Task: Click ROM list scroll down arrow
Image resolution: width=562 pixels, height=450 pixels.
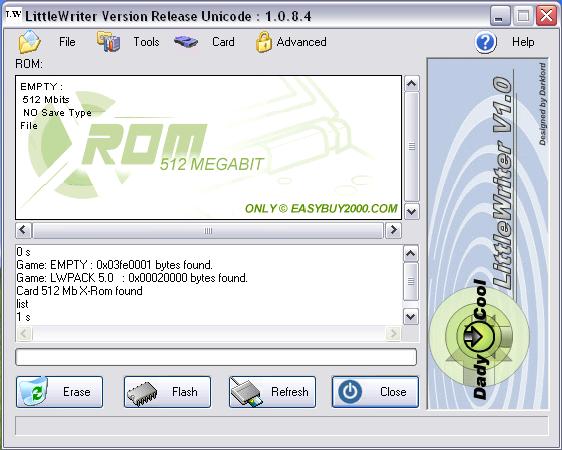Action: tap(411, 211)
